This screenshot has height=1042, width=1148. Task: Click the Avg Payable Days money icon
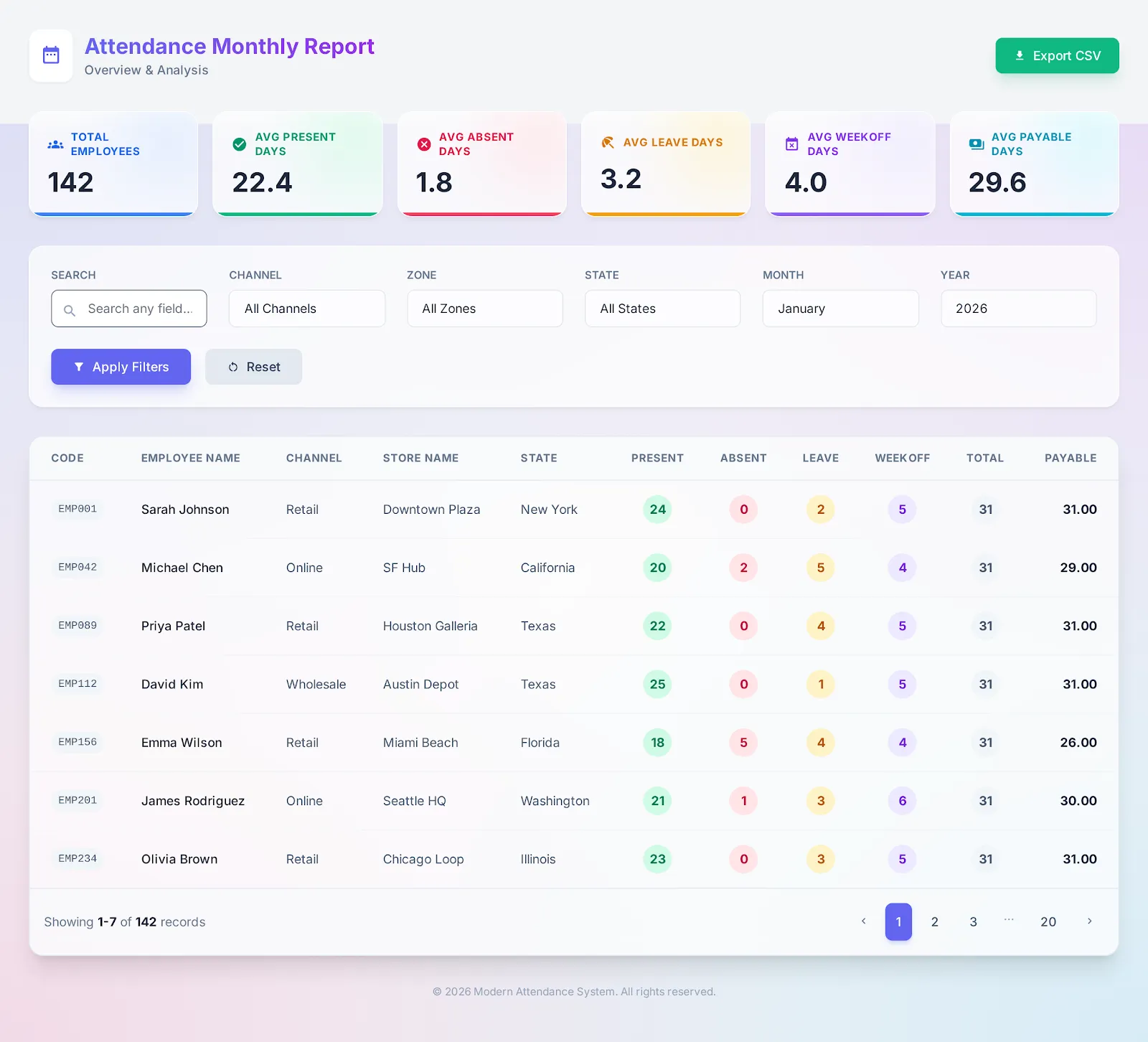coord(977,144)
